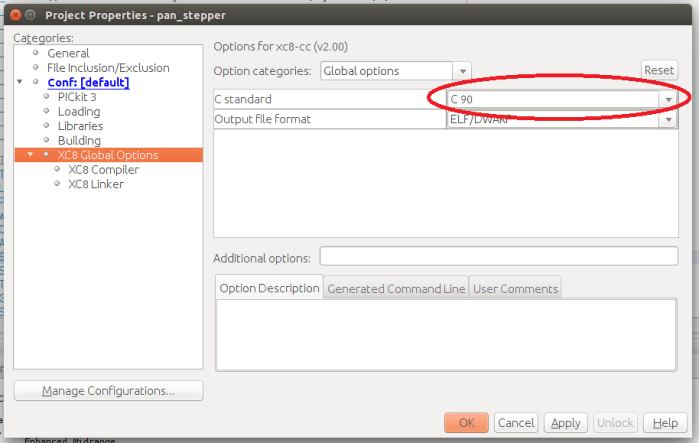Viewport: 699px width, 443px height.
Task: Confirm settings with the OK button
Action: tap(466, 423)
